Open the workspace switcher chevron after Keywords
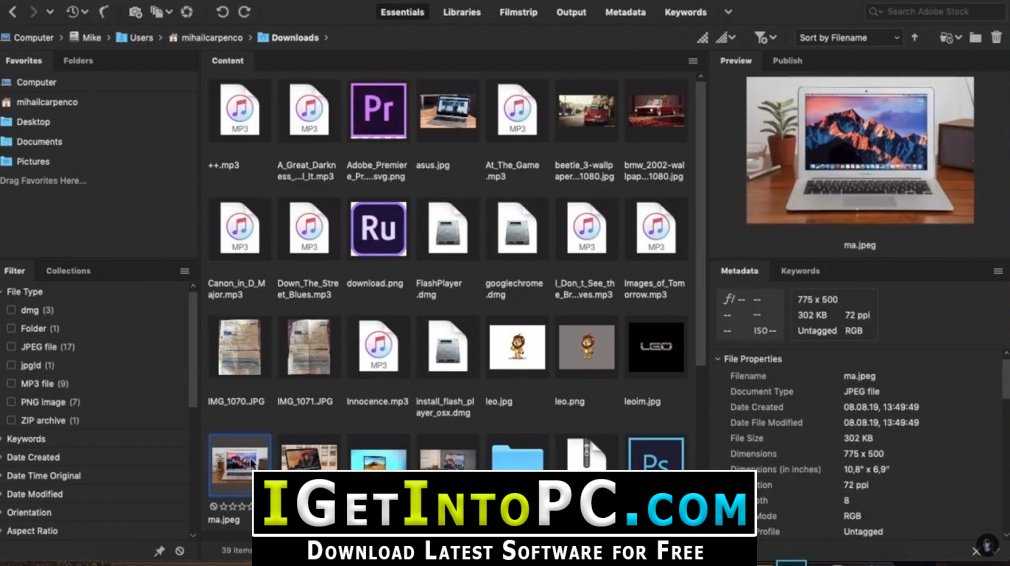 [728, 12]
